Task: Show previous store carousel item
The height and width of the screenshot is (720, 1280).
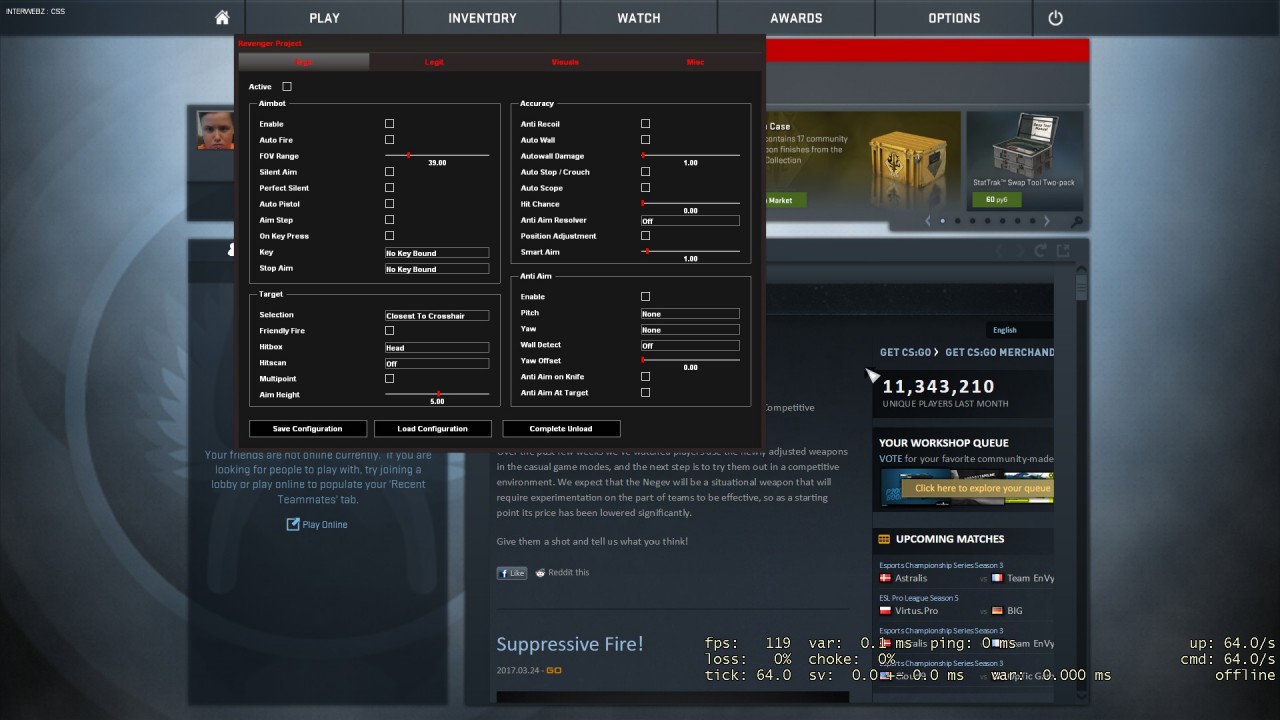Action: (928, 221)
